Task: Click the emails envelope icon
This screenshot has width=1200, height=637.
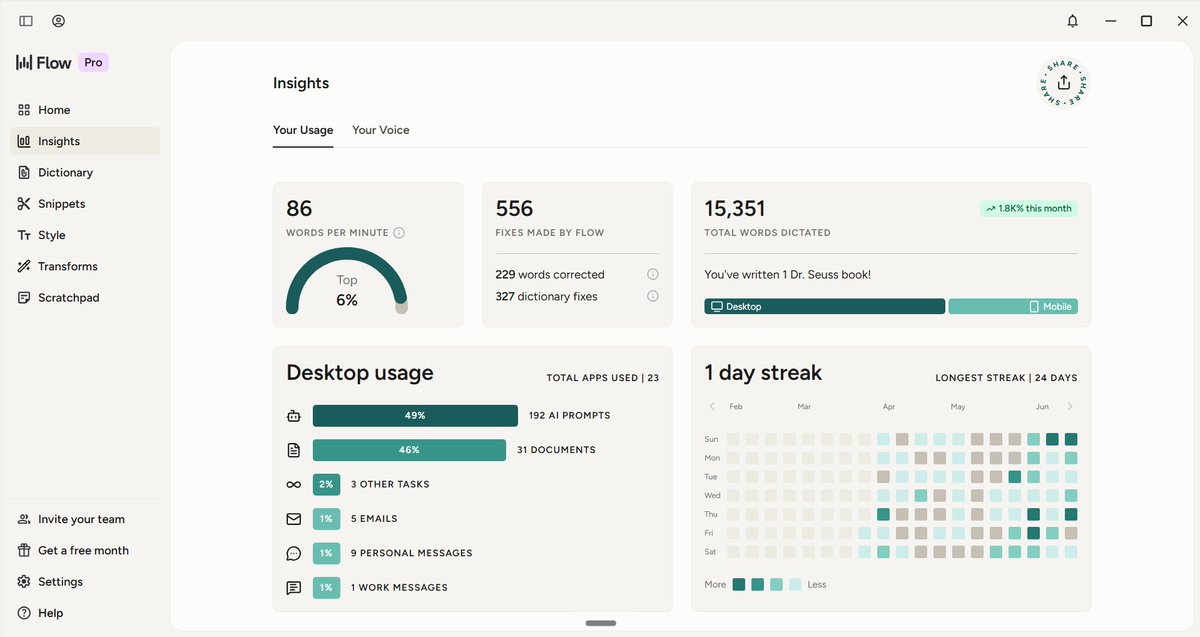Action: 294,519
